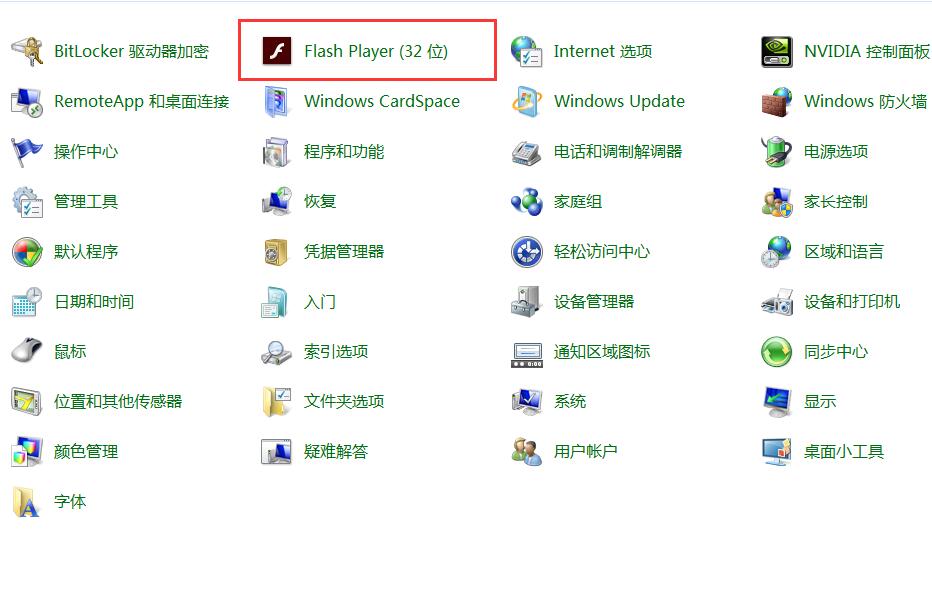Click the 同步中心 link text

836,352
